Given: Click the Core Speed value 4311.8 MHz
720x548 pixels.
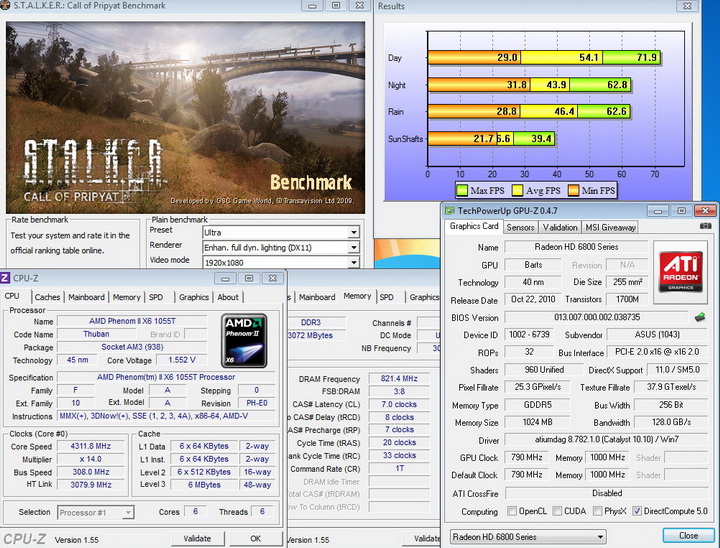Looking at the screenshot, I should click(91, 446).
